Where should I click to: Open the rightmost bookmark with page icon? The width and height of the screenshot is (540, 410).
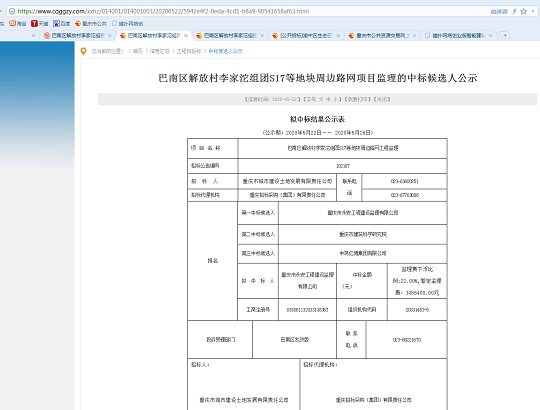click(127, 23)
